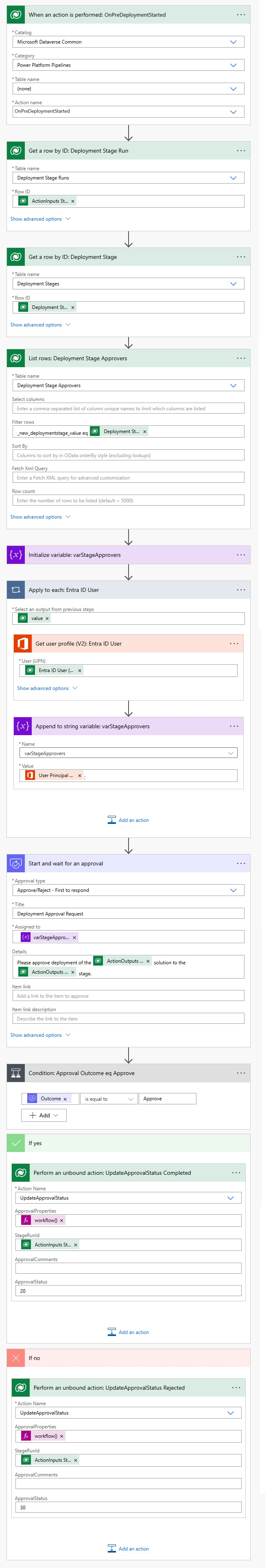
Task: Open Table name dropdown showing Deployment Stage Runs
Action: coord(129,178)
